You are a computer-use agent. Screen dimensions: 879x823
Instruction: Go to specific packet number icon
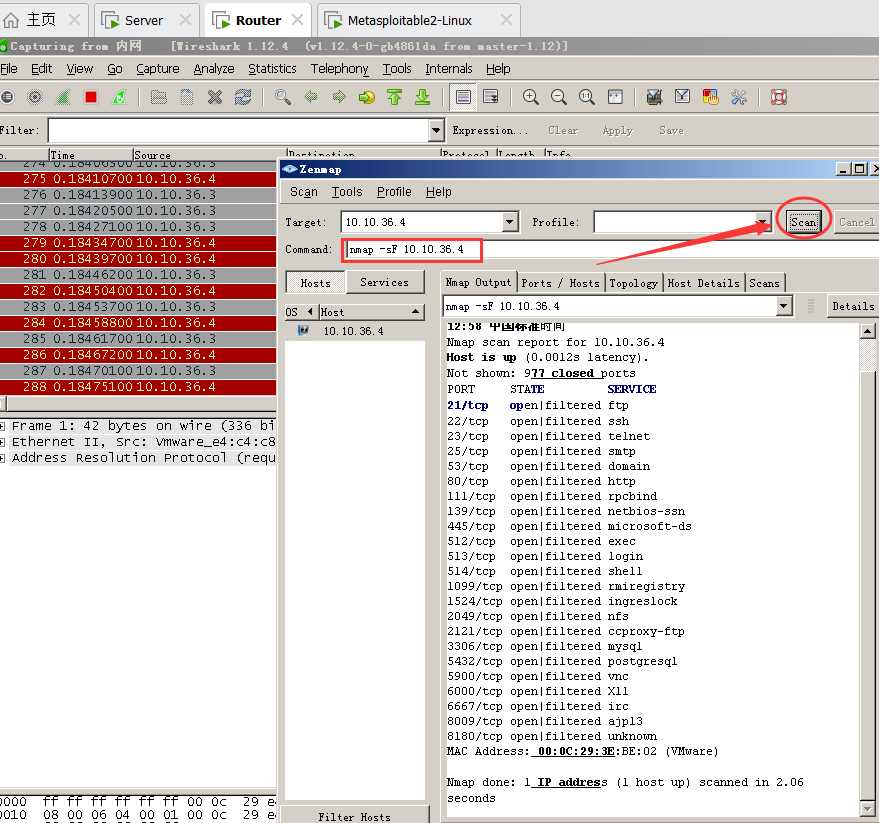pos(367,97)
